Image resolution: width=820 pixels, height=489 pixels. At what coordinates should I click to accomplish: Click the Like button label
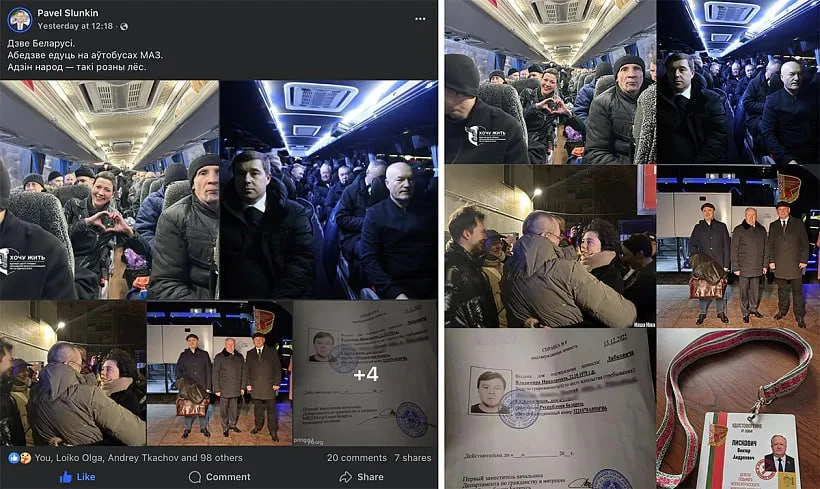tap(86, 477)
